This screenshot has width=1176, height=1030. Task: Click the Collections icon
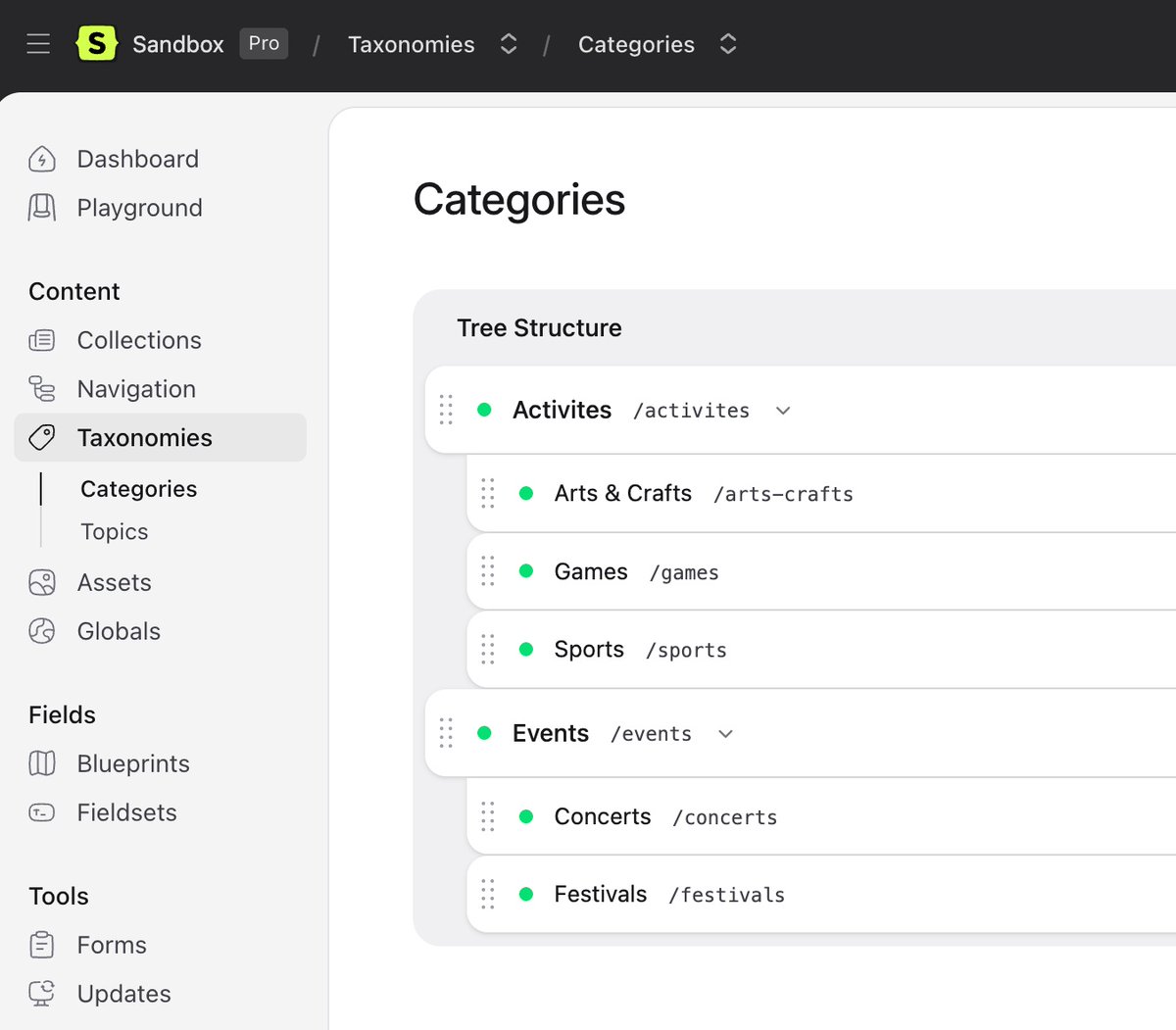point(42,340)
